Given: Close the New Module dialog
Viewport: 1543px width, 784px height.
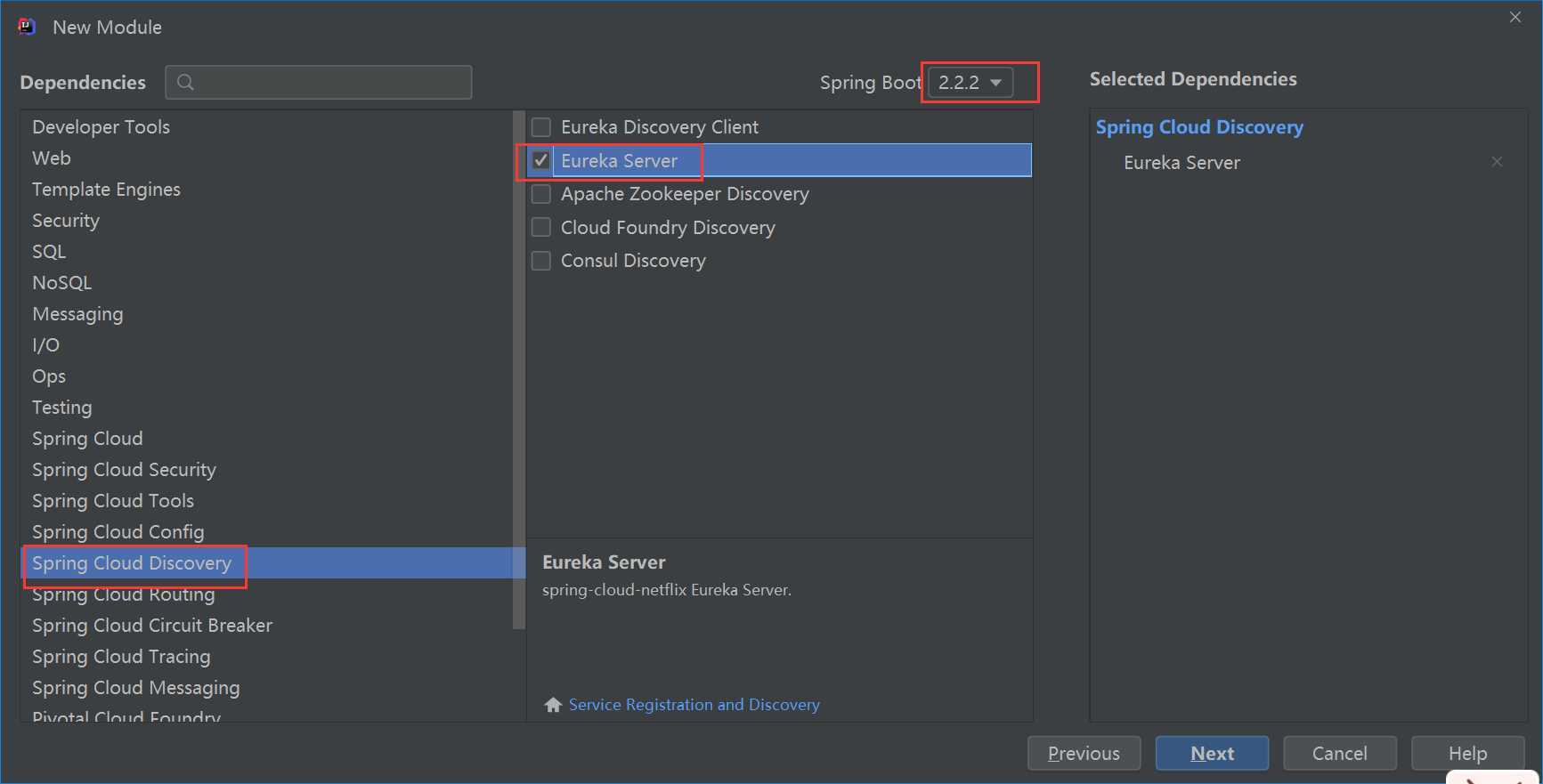Looking at the screenshot, I should pos(1515,17).
